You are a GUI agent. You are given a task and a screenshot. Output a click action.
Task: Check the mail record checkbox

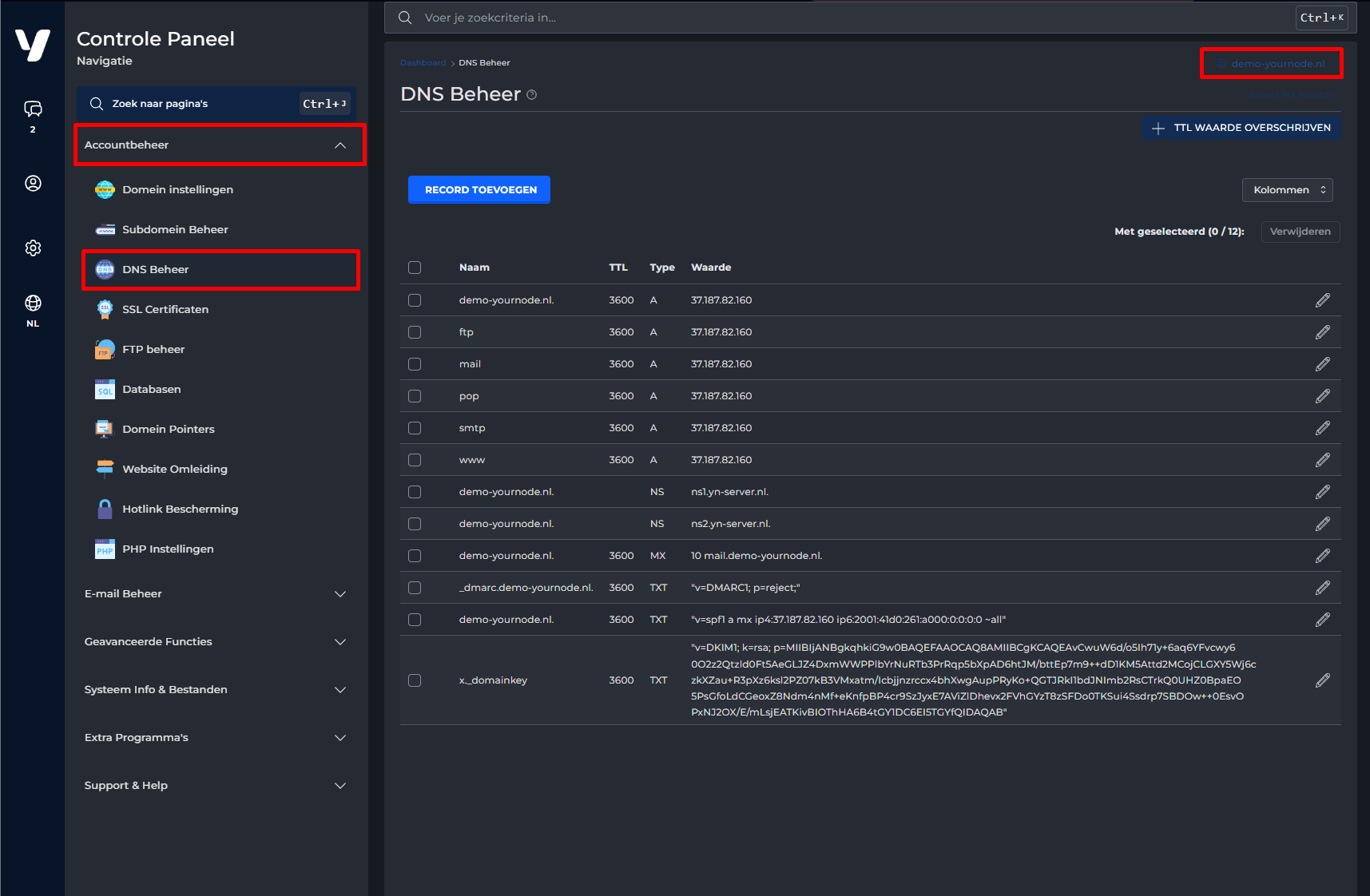(415, 364)
